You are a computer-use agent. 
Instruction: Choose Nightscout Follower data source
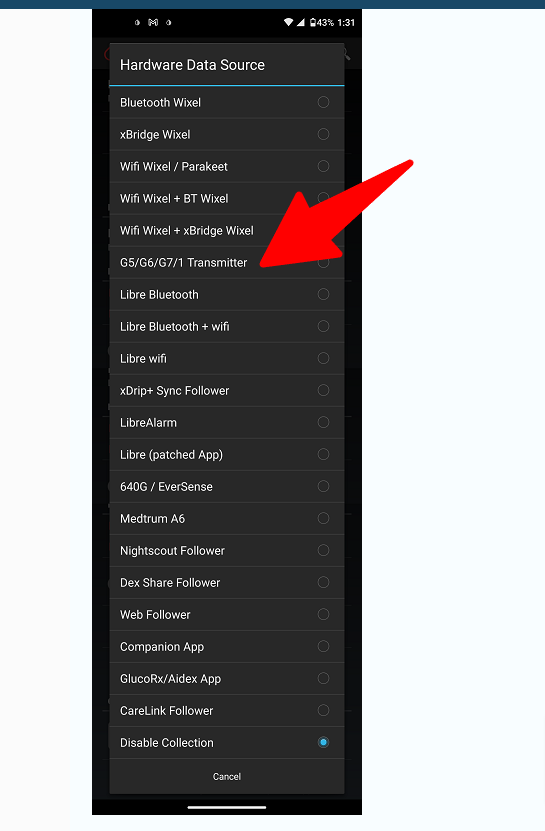(226, 551)
